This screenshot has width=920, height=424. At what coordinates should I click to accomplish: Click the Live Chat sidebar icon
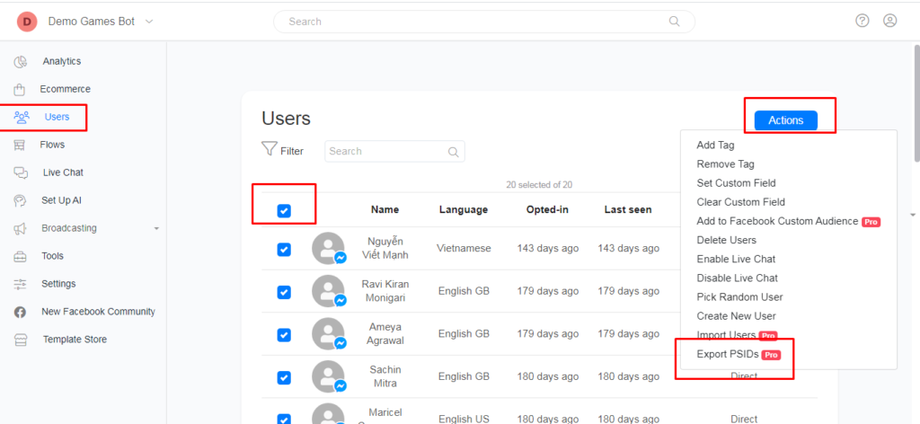[x=20, y=173]
